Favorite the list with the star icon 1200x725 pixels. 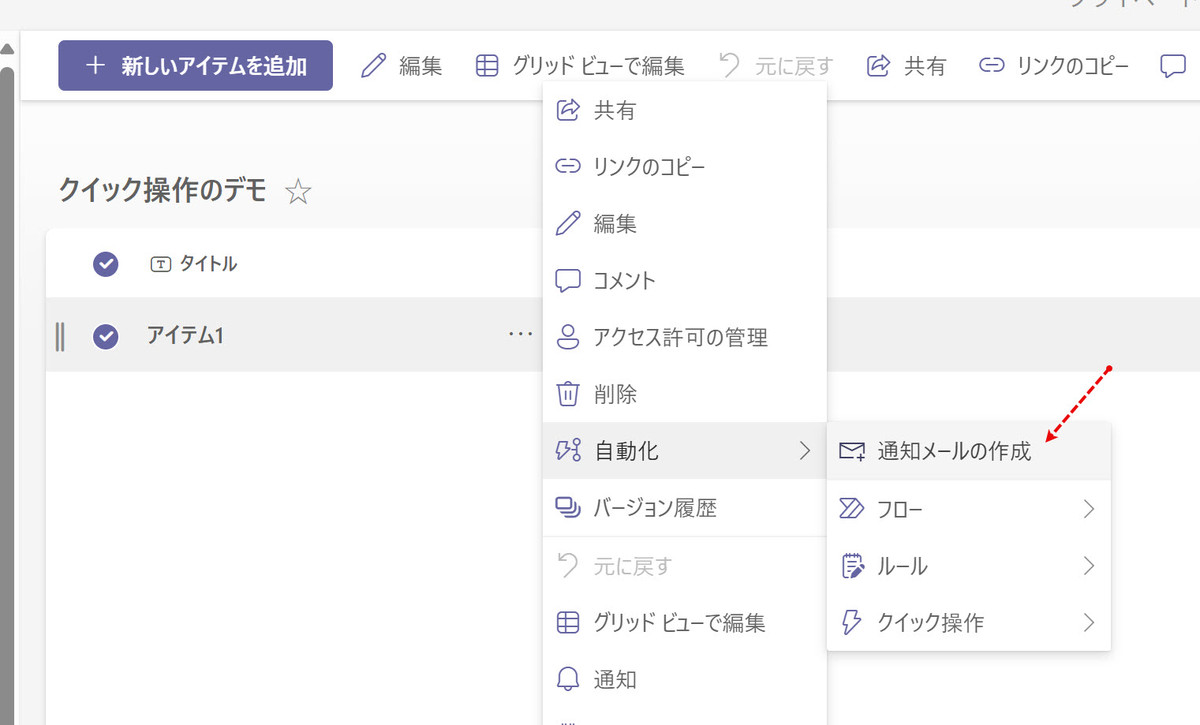(x=298, y=191)
